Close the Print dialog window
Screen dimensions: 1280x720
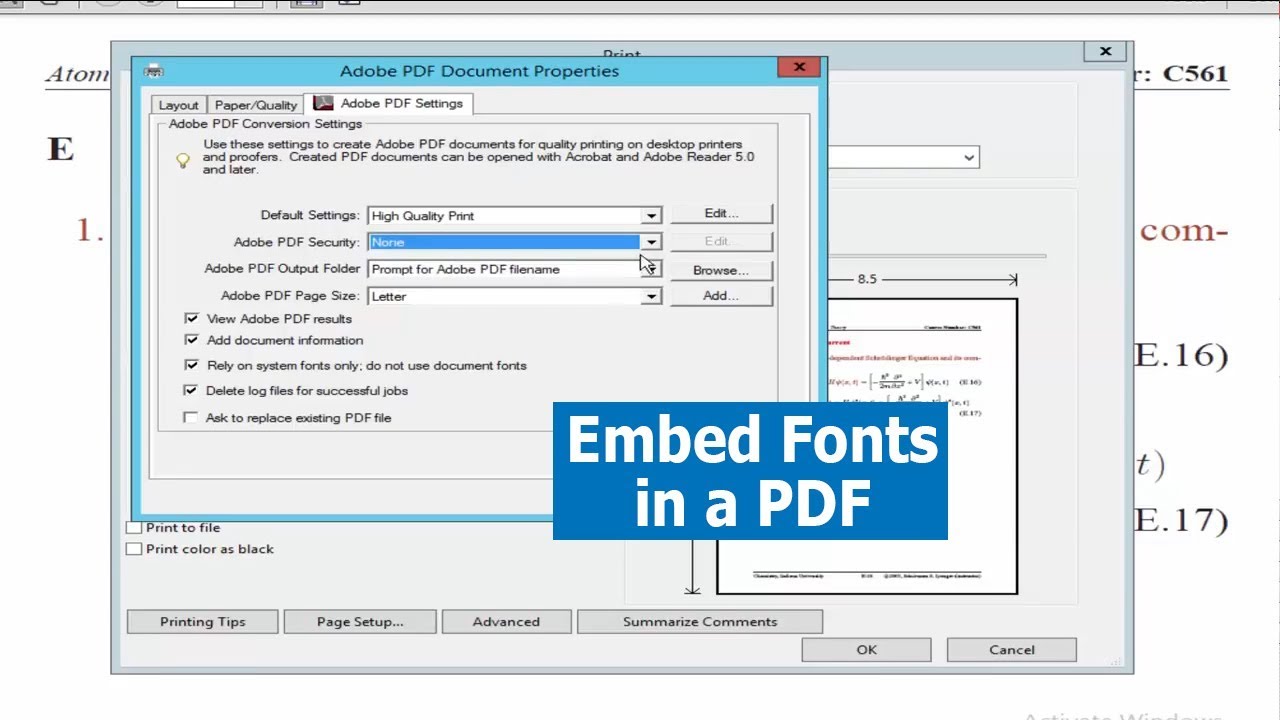[x=1105, y=52]
